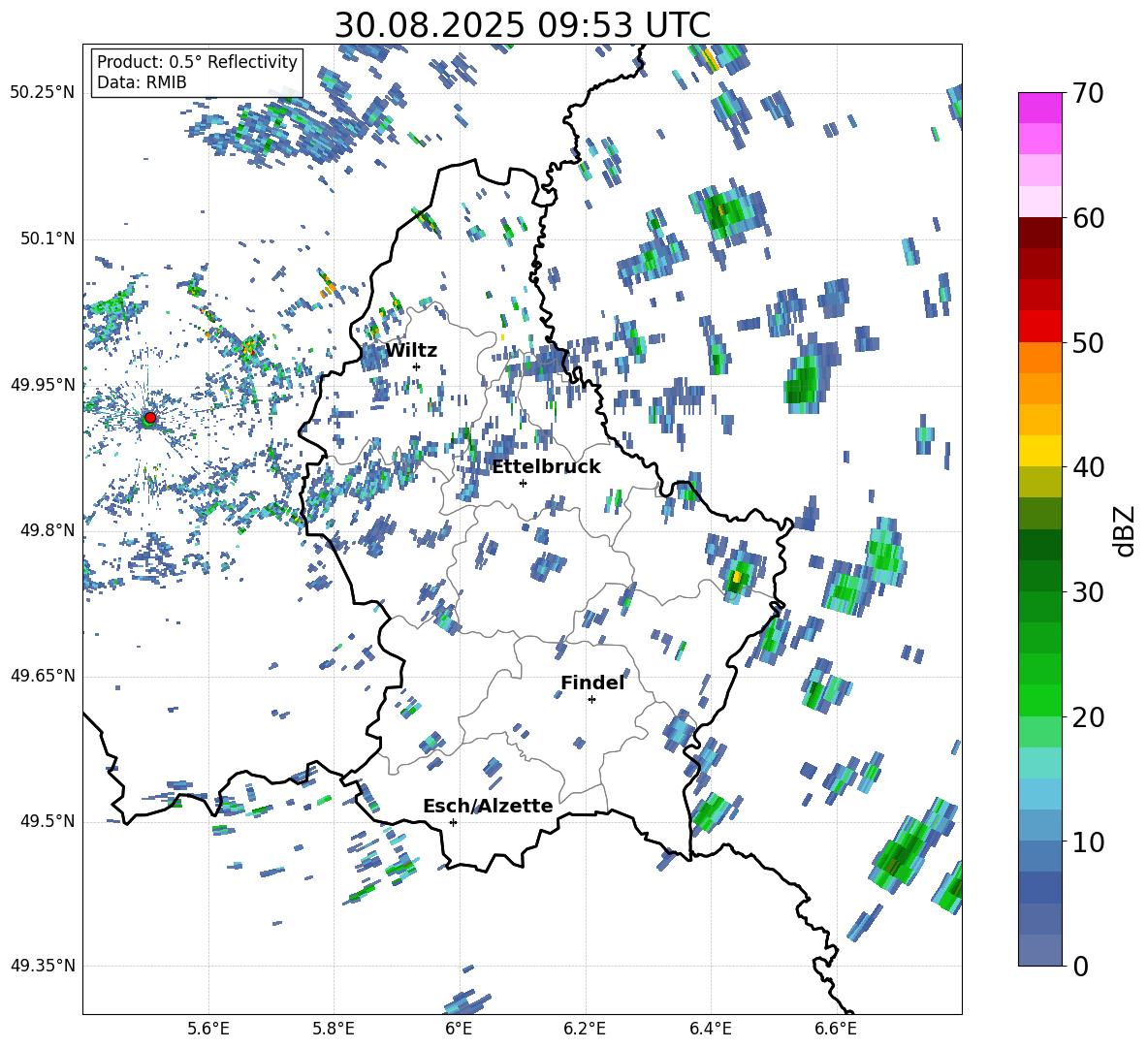The height and width of the screenshot is (1048, 1148).
Task: Click the 5.6°E longitude label
Action: (x=208, y=1029)
